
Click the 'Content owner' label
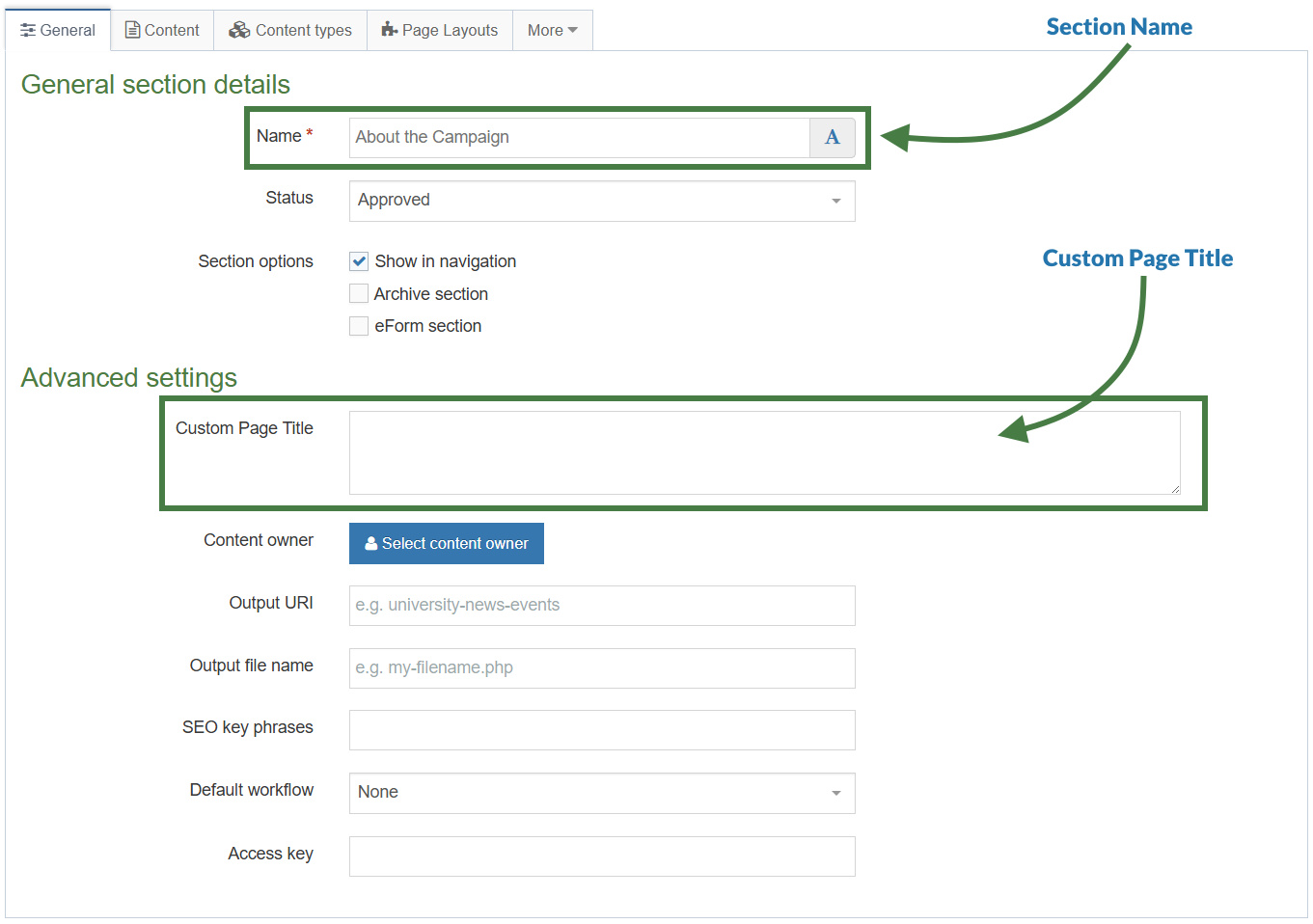[259, 540]
